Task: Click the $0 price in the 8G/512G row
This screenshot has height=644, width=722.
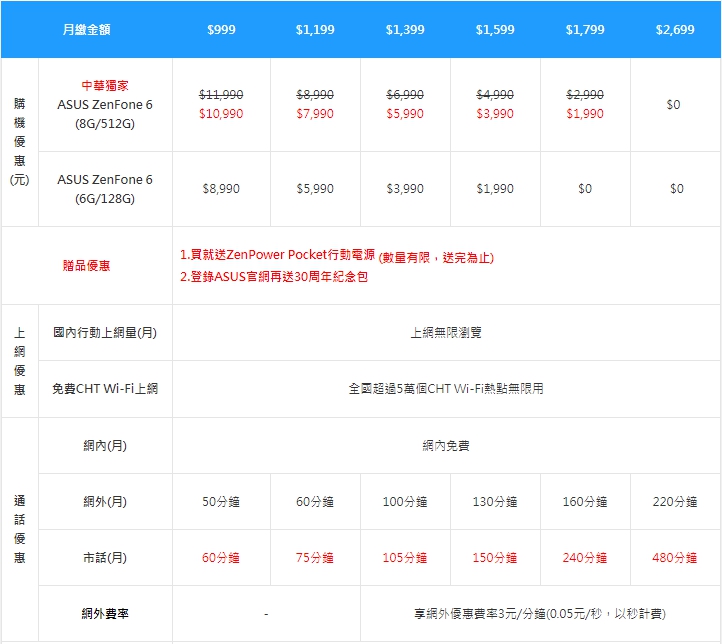Action: click(673, 105)
